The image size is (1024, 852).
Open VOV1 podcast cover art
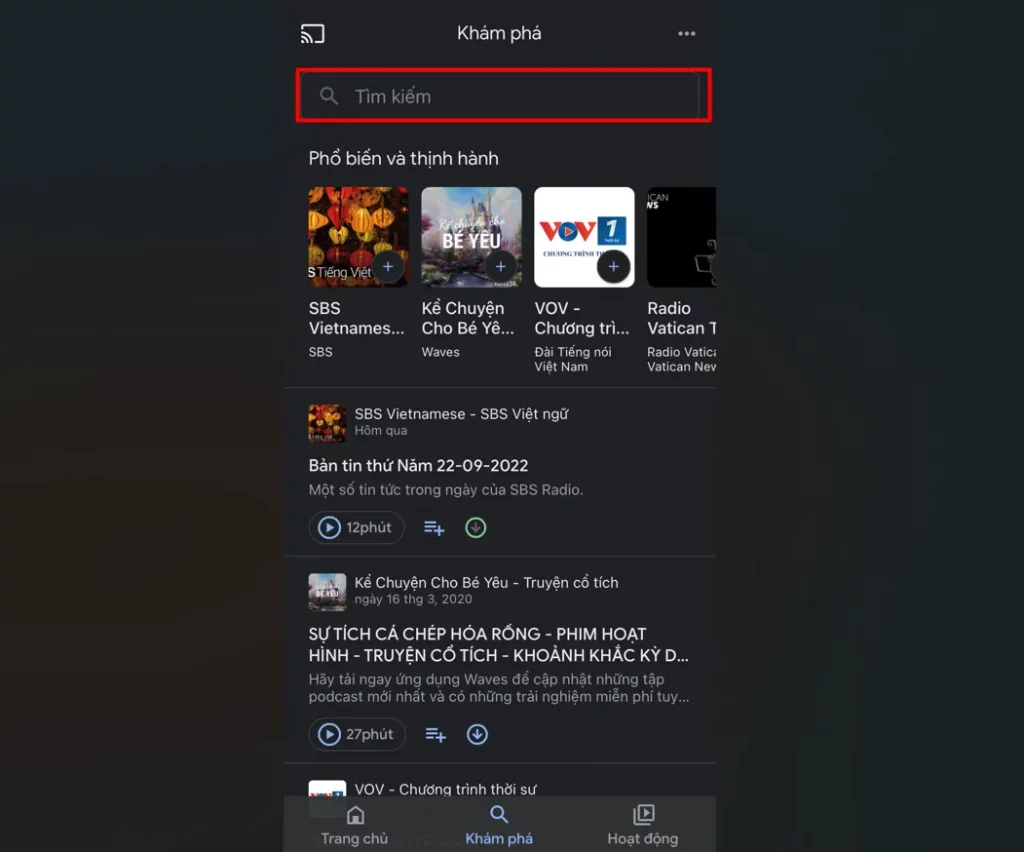pyautogui.click(x=584, y=237)
